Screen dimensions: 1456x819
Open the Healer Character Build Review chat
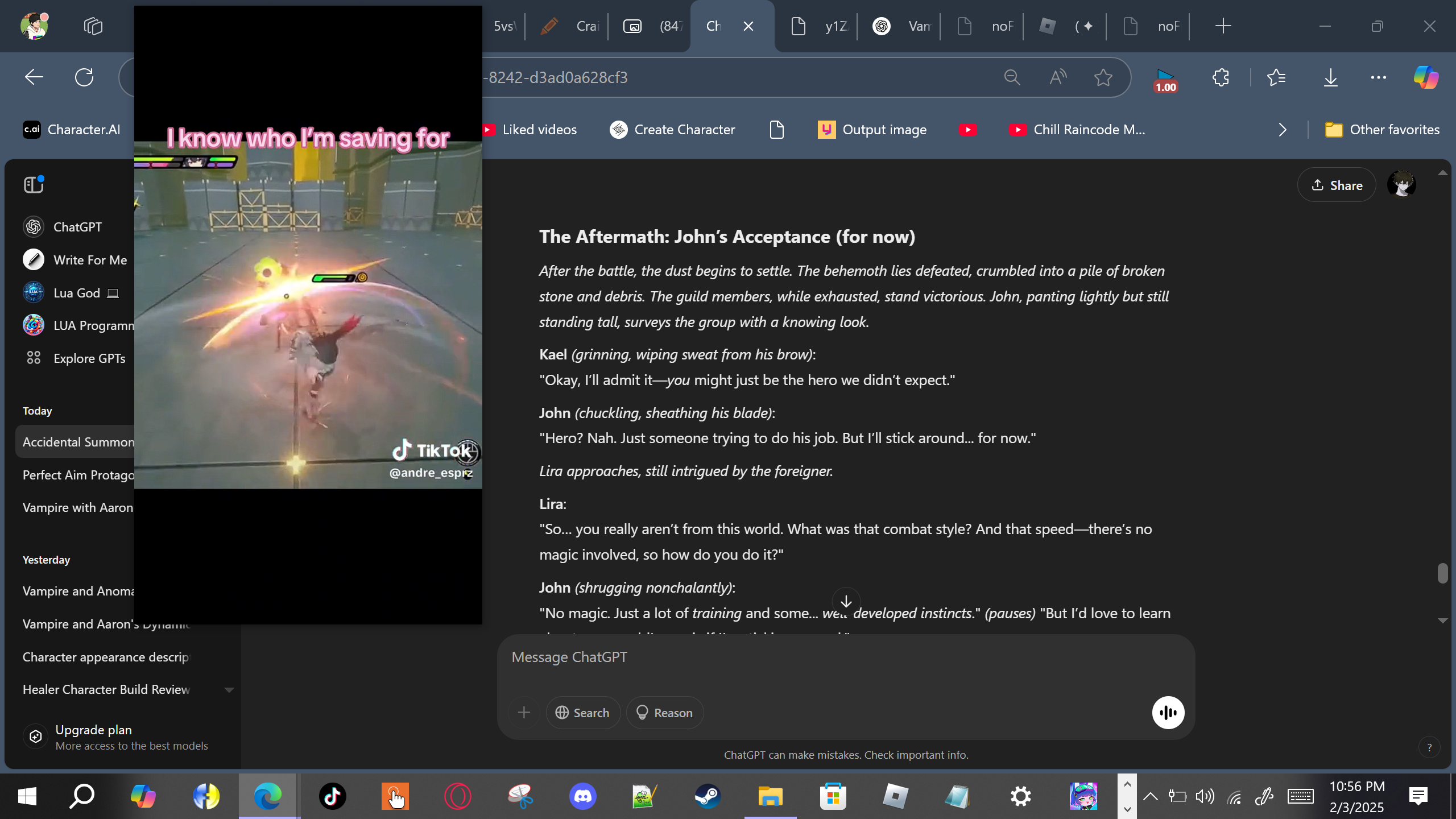click(106, 689)
